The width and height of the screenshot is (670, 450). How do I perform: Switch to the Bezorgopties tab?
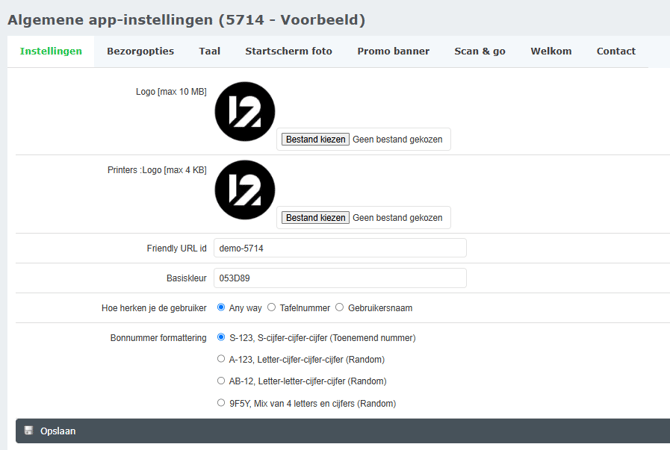click(140, 51)
